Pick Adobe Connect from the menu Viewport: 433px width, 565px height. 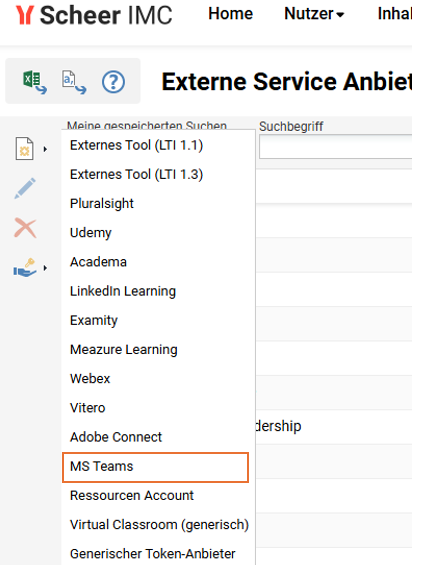click(116, 437)
